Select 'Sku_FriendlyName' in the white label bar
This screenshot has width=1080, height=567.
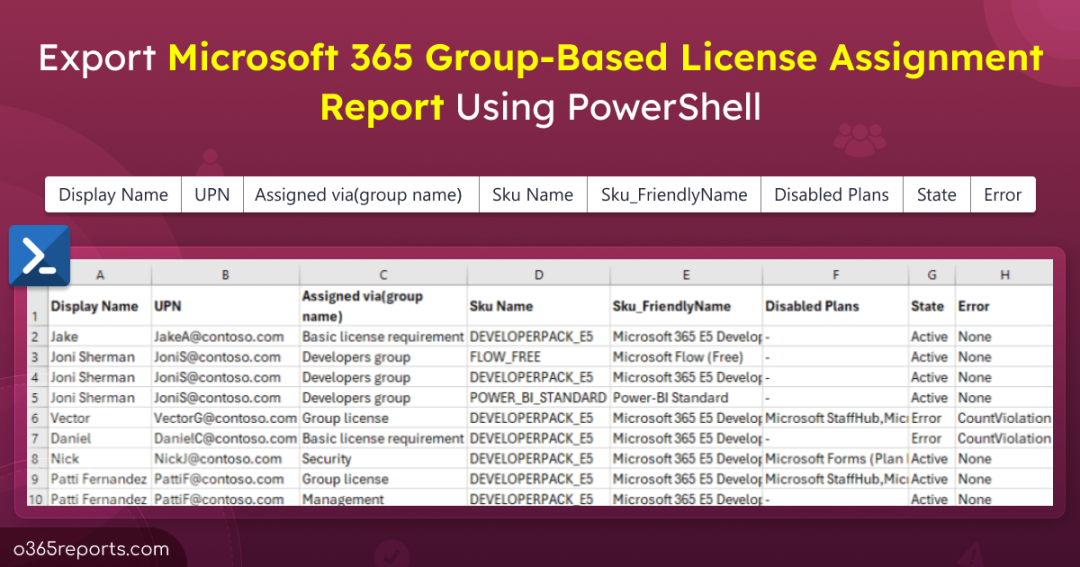point(674,195)
